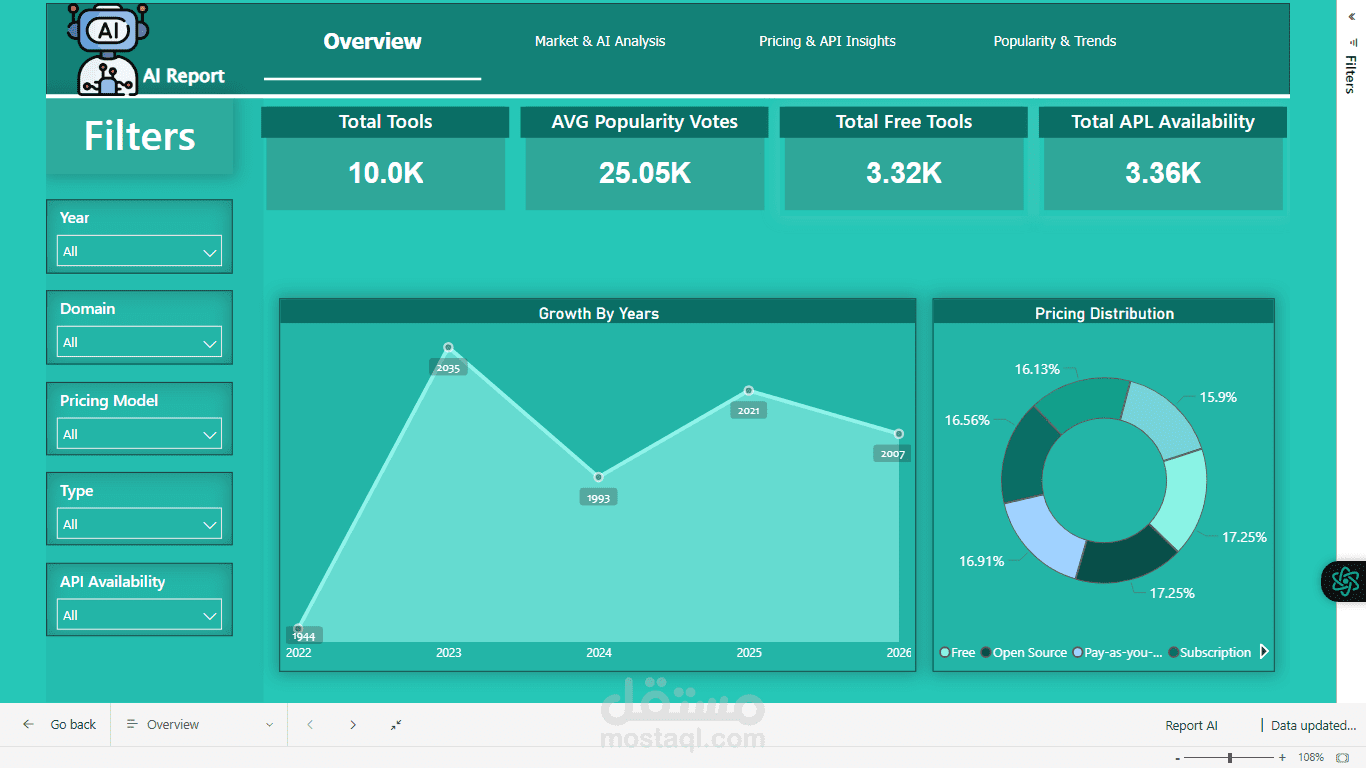The width and height of the screenshot is (1366, 768).
Task: Open the chat widget icon on right edge
Action: click(1348, 580)
